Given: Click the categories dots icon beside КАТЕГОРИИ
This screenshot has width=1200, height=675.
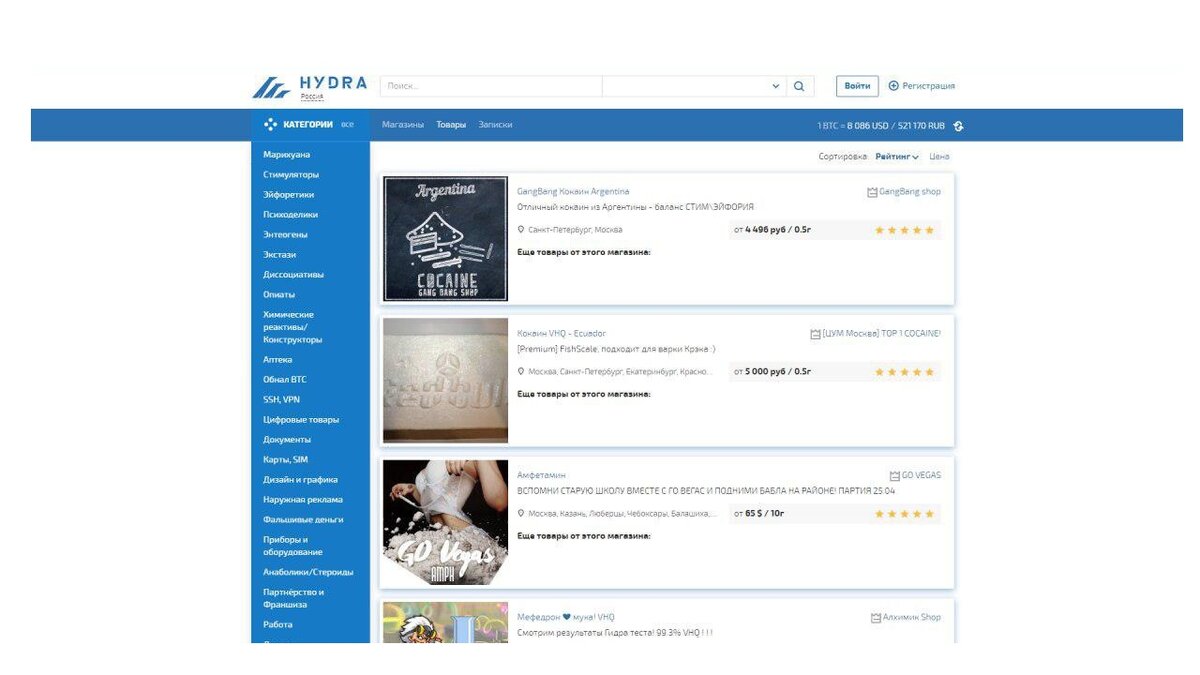Looking at the screenshot, I should pyautogui.click(x=270, y=125).
